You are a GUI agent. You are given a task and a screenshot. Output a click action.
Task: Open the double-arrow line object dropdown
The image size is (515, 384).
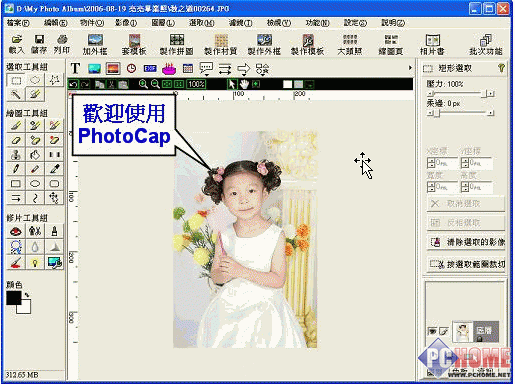tap(225, 69)
